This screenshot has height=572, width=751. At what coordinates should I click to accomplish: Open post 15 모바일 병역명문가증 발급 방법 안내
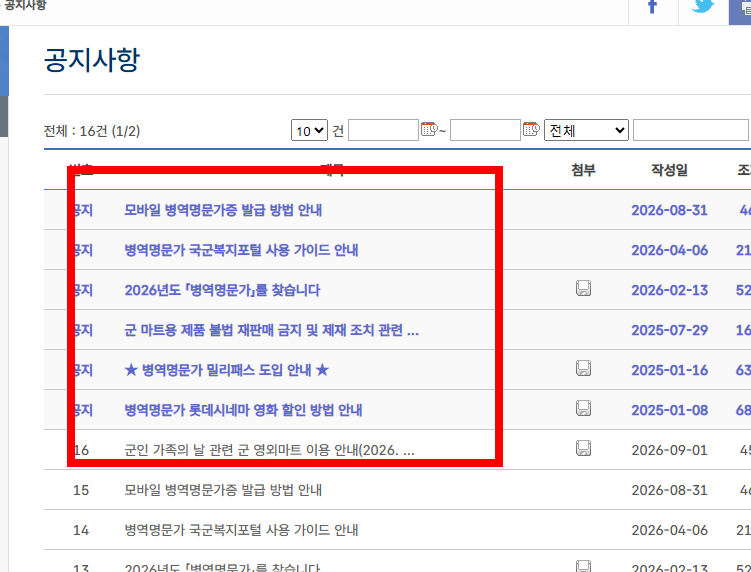[x=223, y=491]
